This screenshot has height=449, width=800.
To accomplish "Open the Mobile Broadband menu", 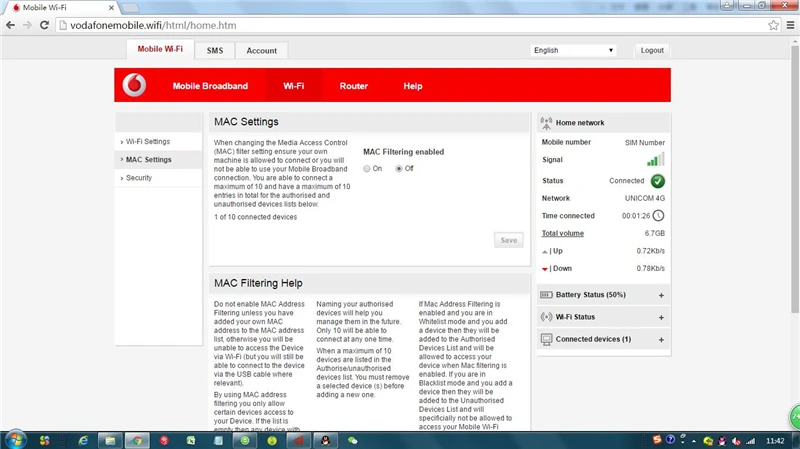I will tap(210, 86).
